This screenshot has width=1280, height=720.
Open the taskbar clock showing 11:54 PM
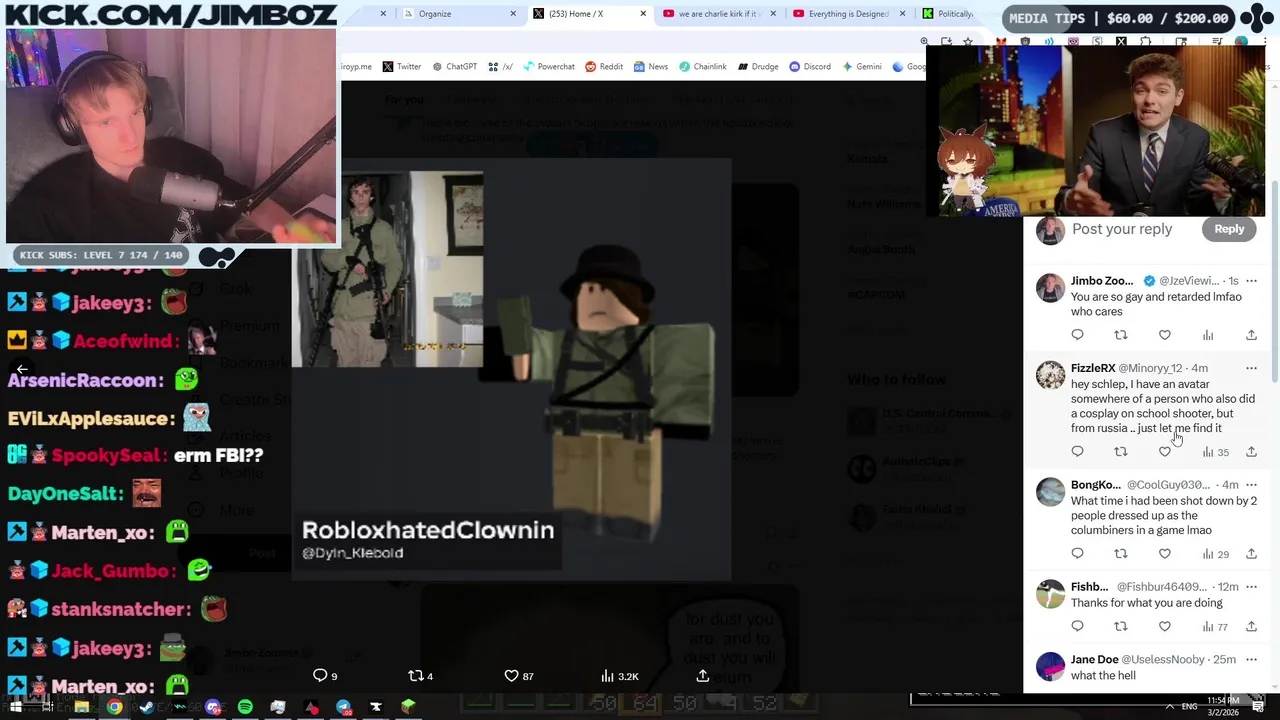[1224, 706]
